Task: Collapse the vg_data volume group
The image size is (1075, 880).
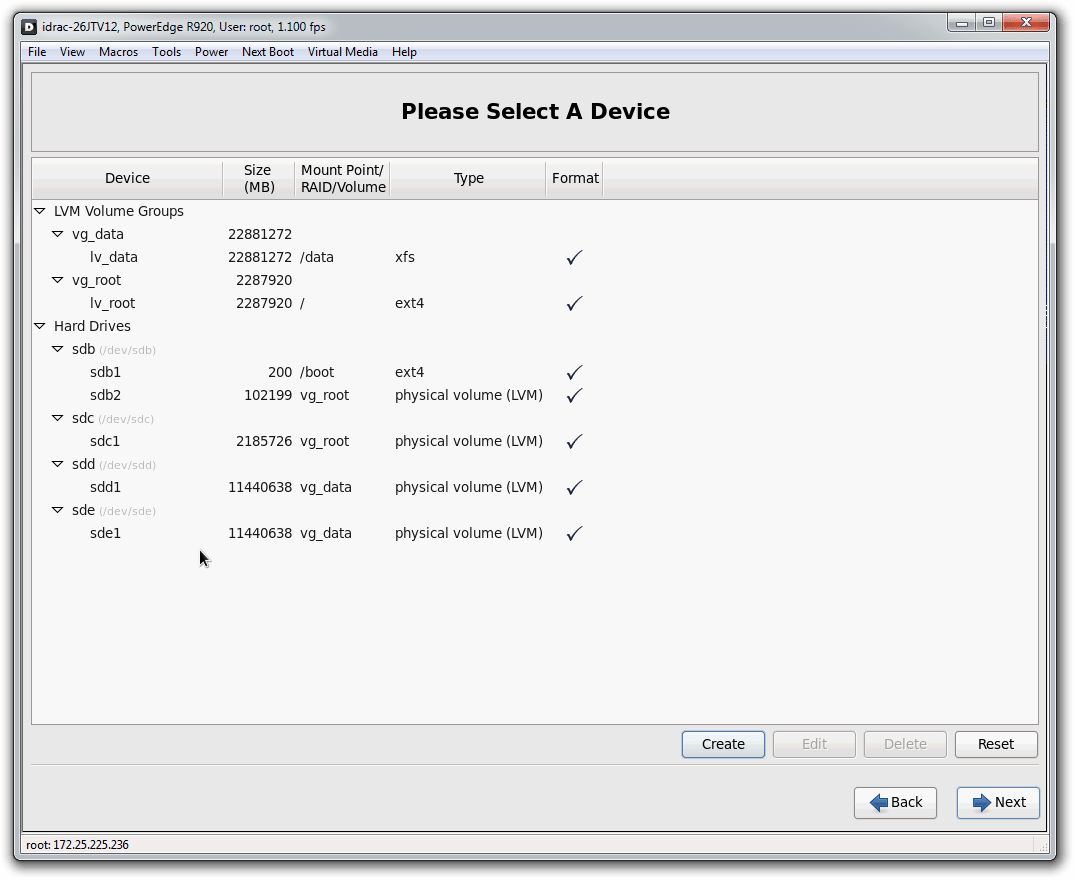Action: coord(58,235)
